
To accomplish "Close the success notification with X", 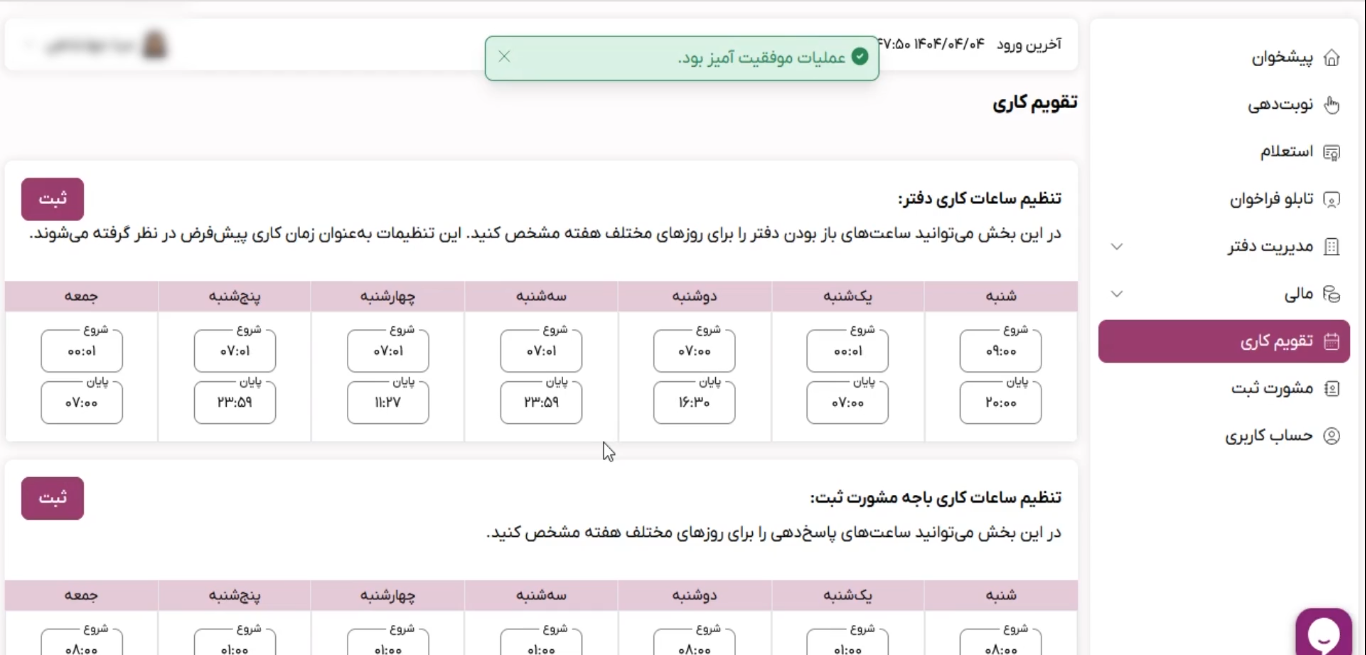I will (x=504, y=56).
